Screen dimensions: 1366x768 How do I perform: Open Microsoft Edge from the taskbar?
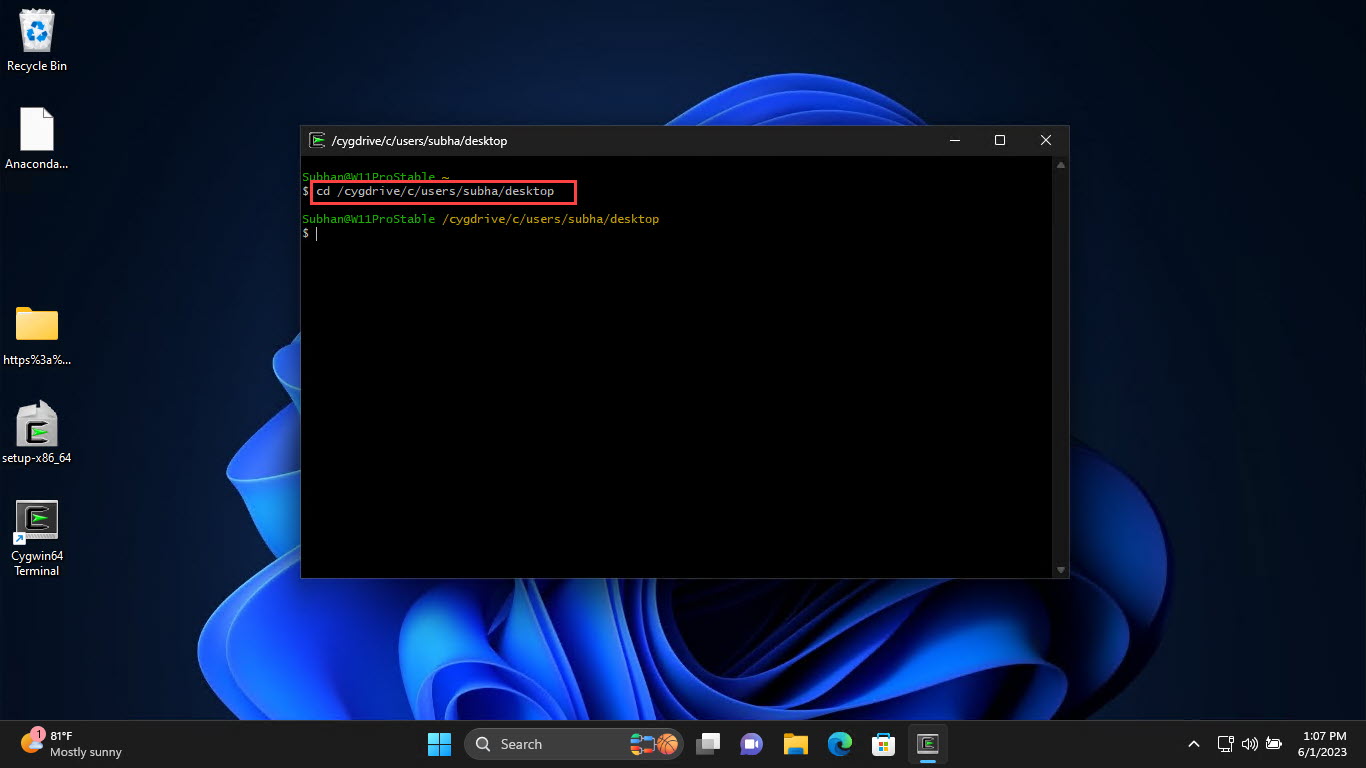[x=839, y=744]
